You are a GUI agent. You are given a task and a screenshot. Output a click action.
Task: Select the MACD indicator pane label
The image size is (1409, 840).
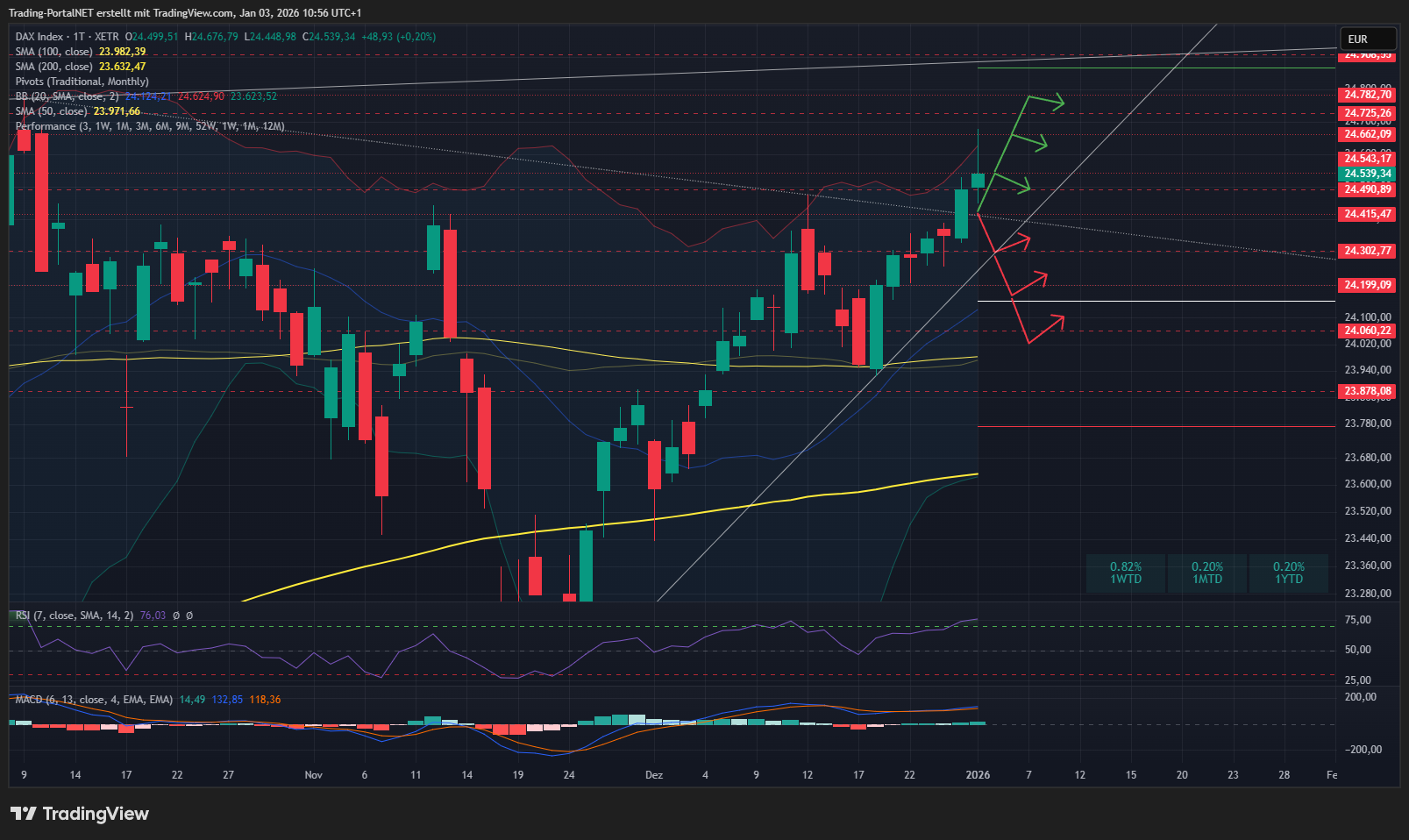(x=93, y=700)
